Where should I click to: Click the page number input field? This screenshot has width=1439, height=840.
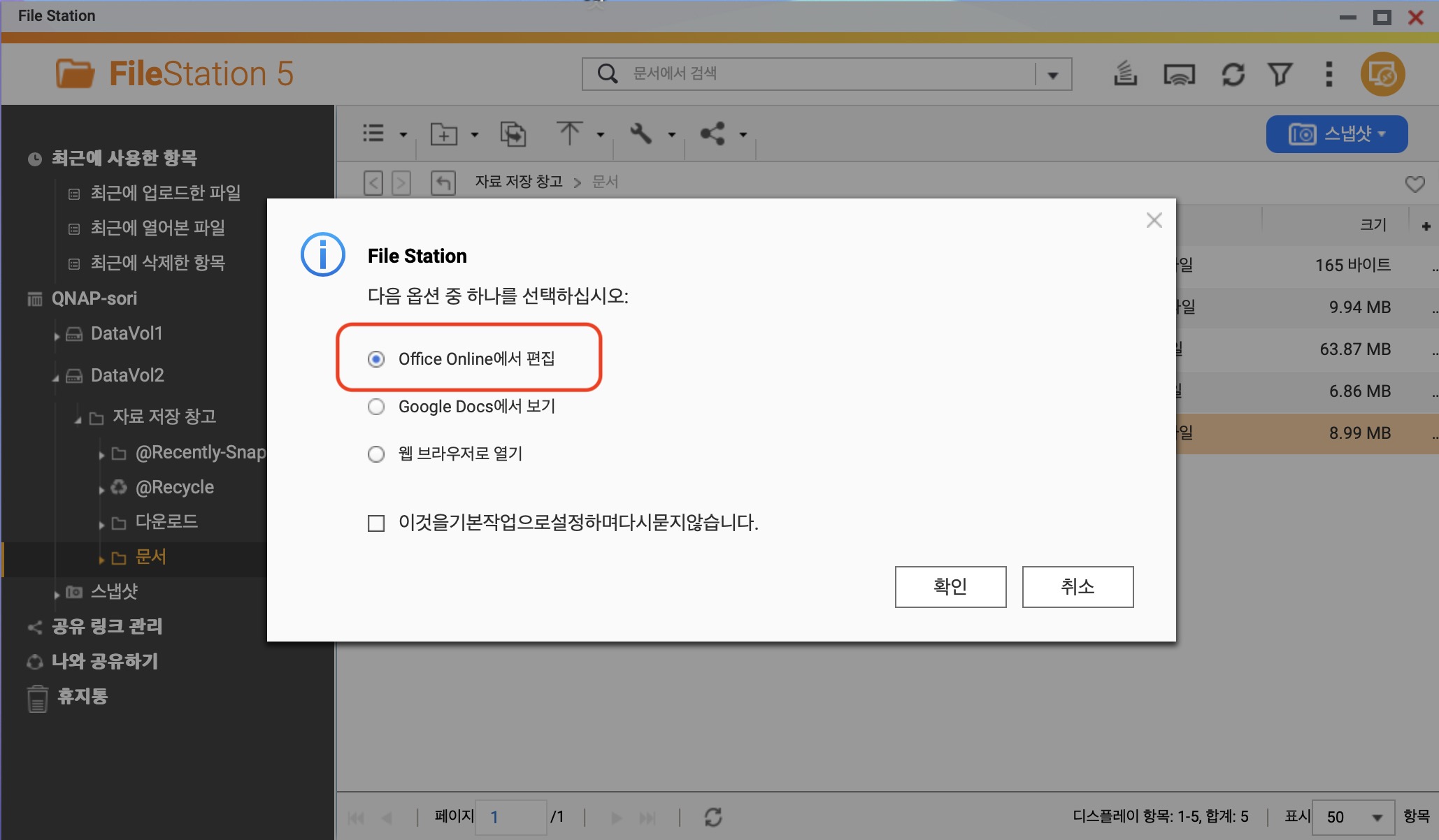[x=511, y=817]
